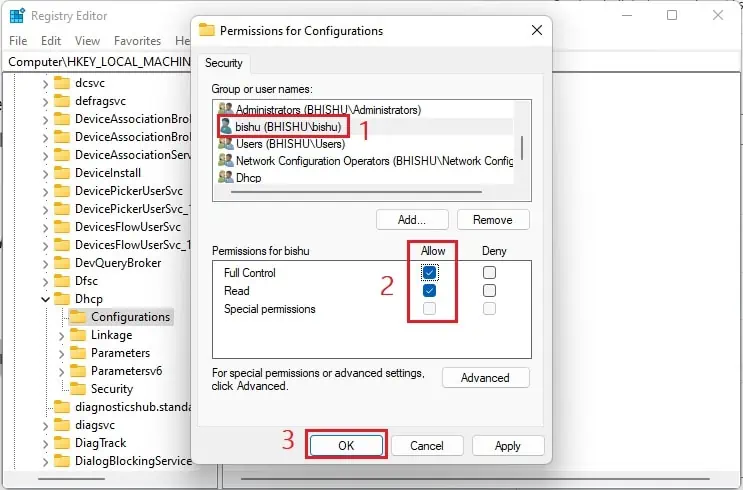Click the diagnosticshub folder icon
This screenshot has height=490, width=743.
tap(62, 407)
